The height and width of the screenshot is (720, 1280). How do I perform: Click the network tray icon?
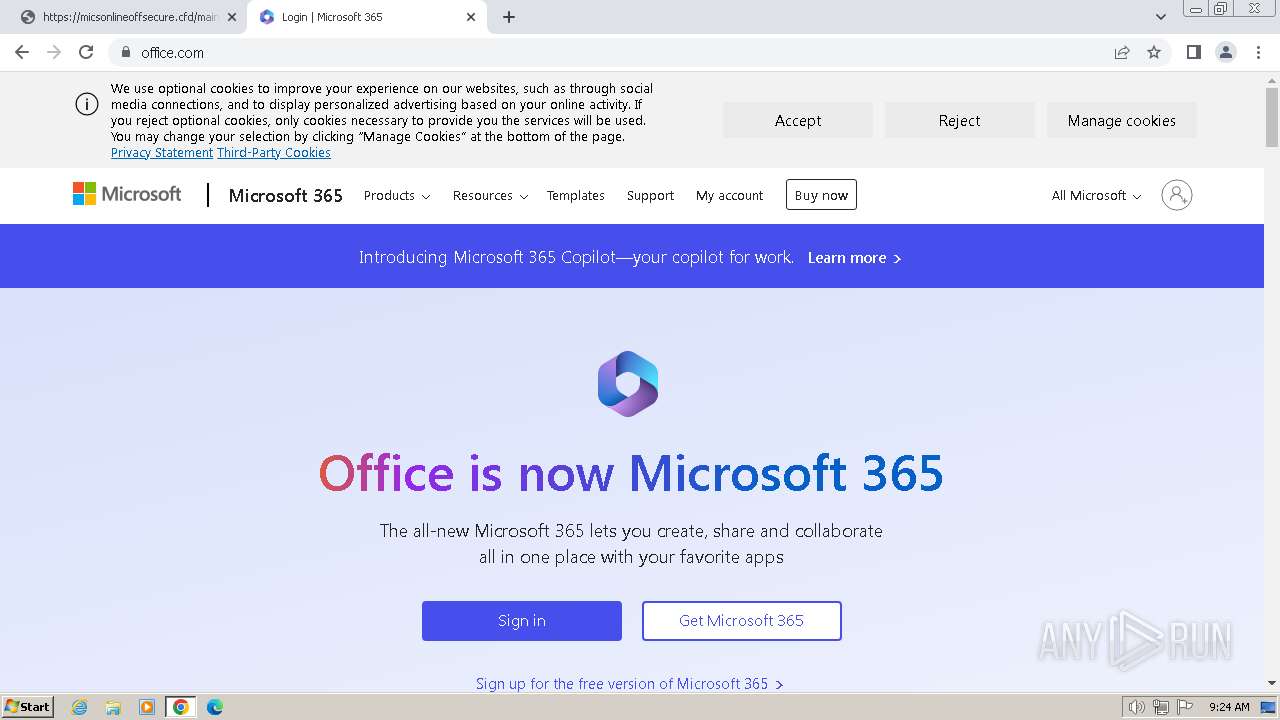point(1161,707)
